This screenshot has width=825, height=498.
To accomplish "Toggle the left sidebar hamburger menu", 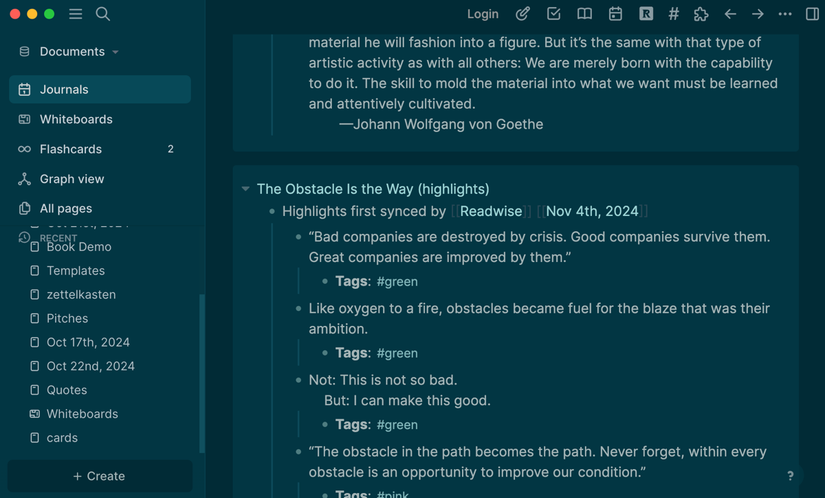I will pos(75,14).
